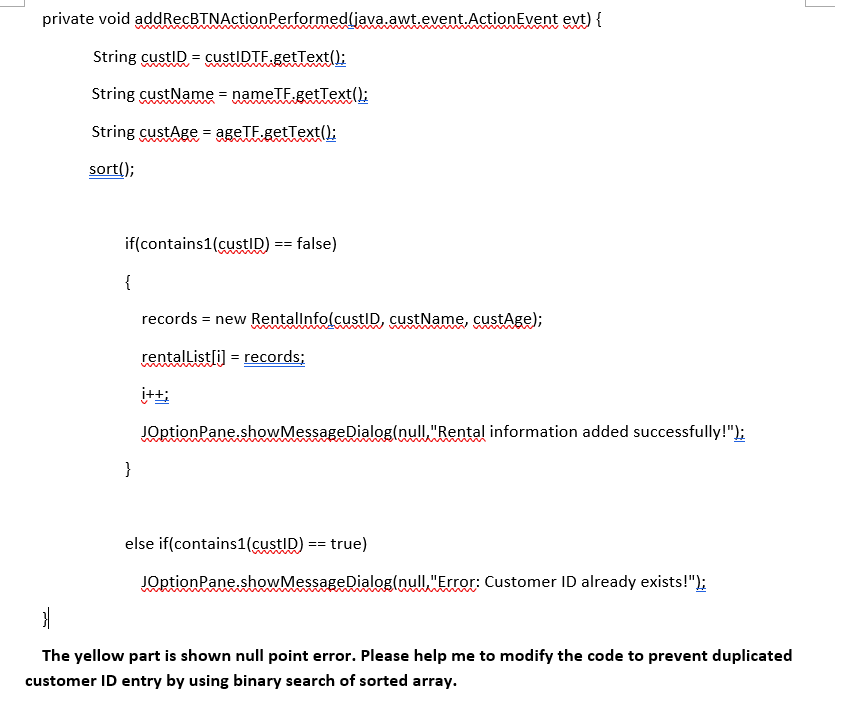Click the rentalList[i] = records line
Image resolution: width=845 pixels, height=701 pixels.
pyautogui.click(x=223, y=356)
